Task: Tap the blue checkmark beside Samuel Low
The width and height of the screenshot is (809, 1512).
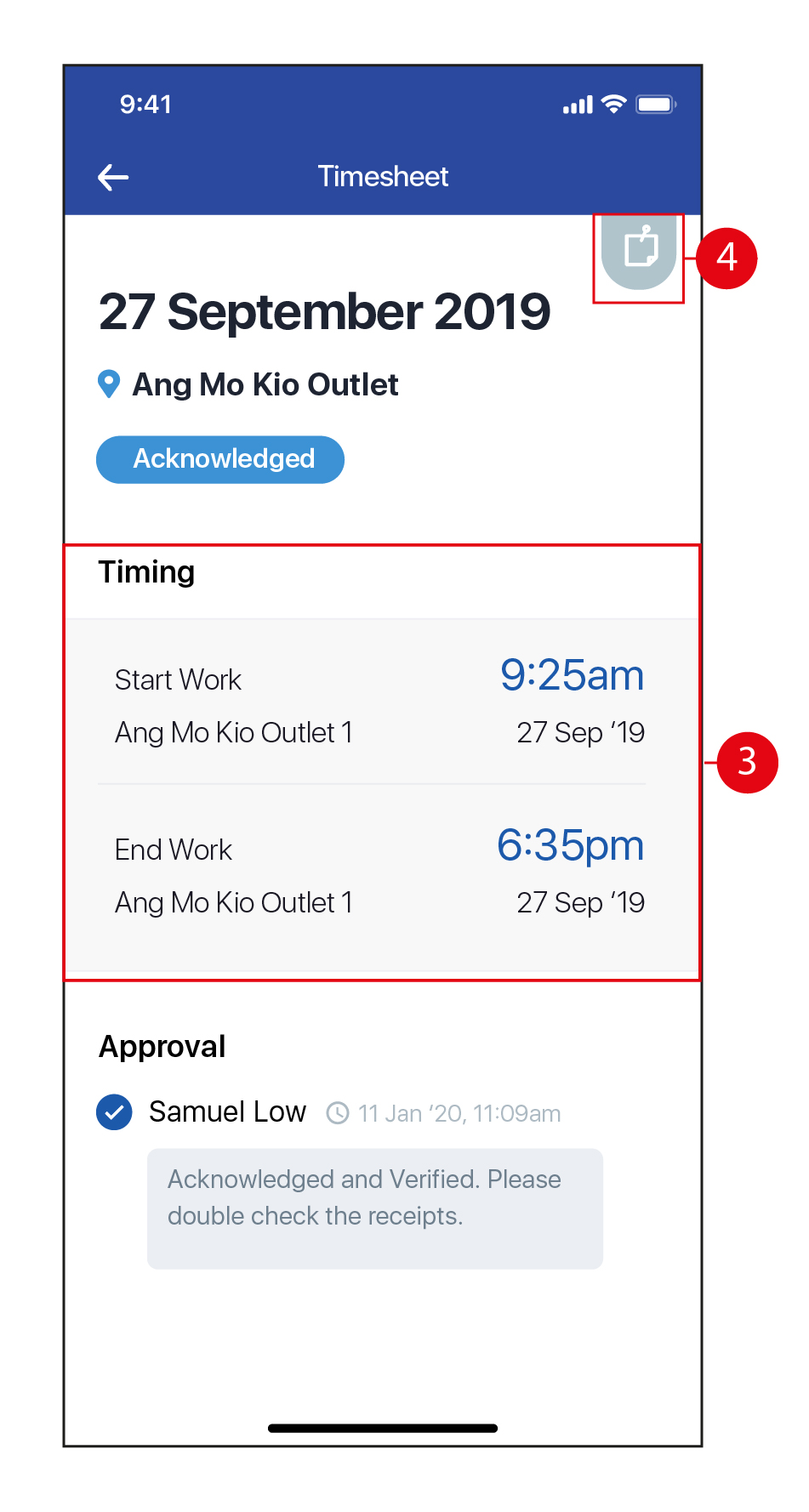Action: (114, 1112)
